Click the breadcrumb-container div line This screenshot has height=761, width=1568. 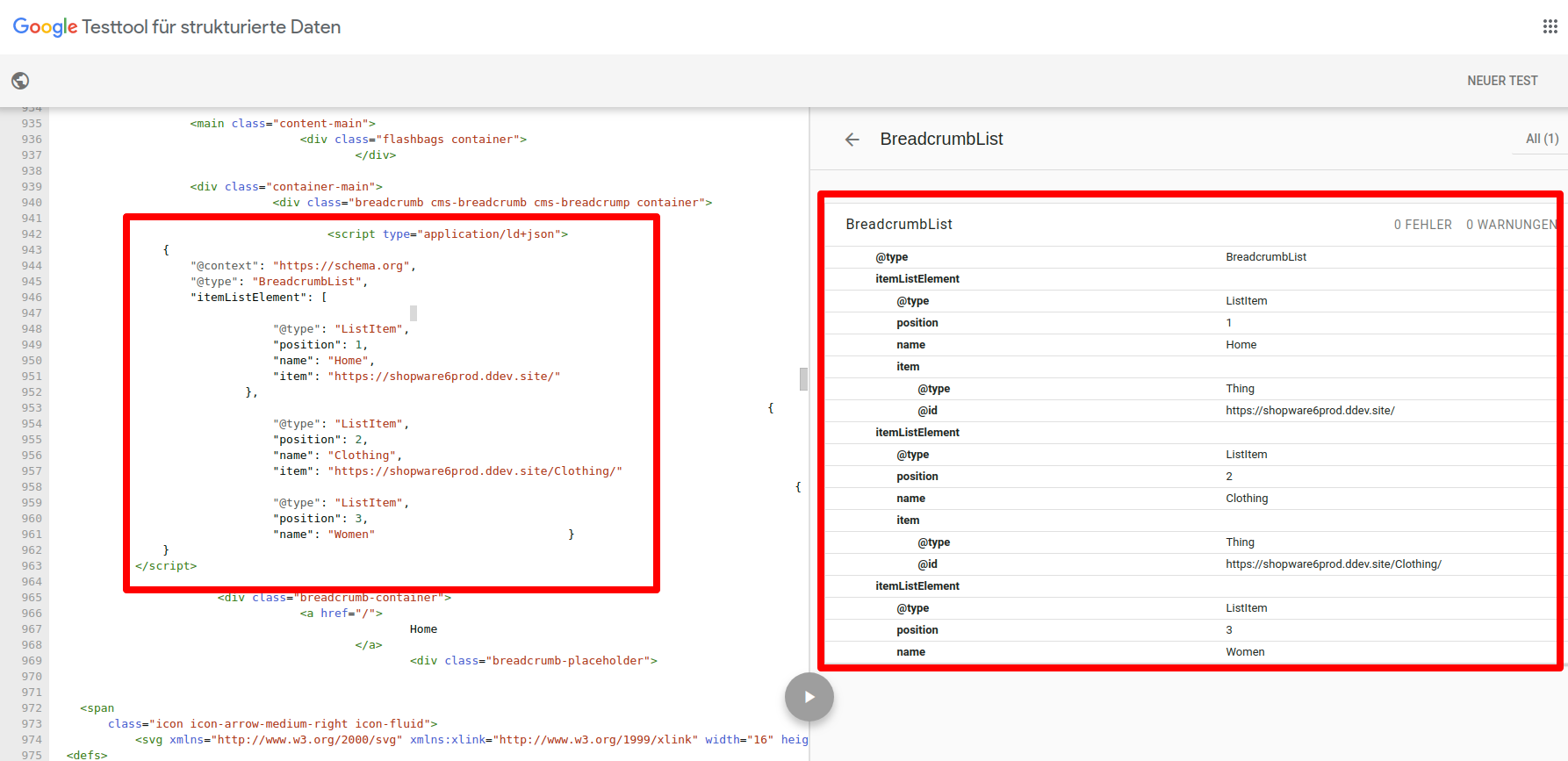point(334,598)
